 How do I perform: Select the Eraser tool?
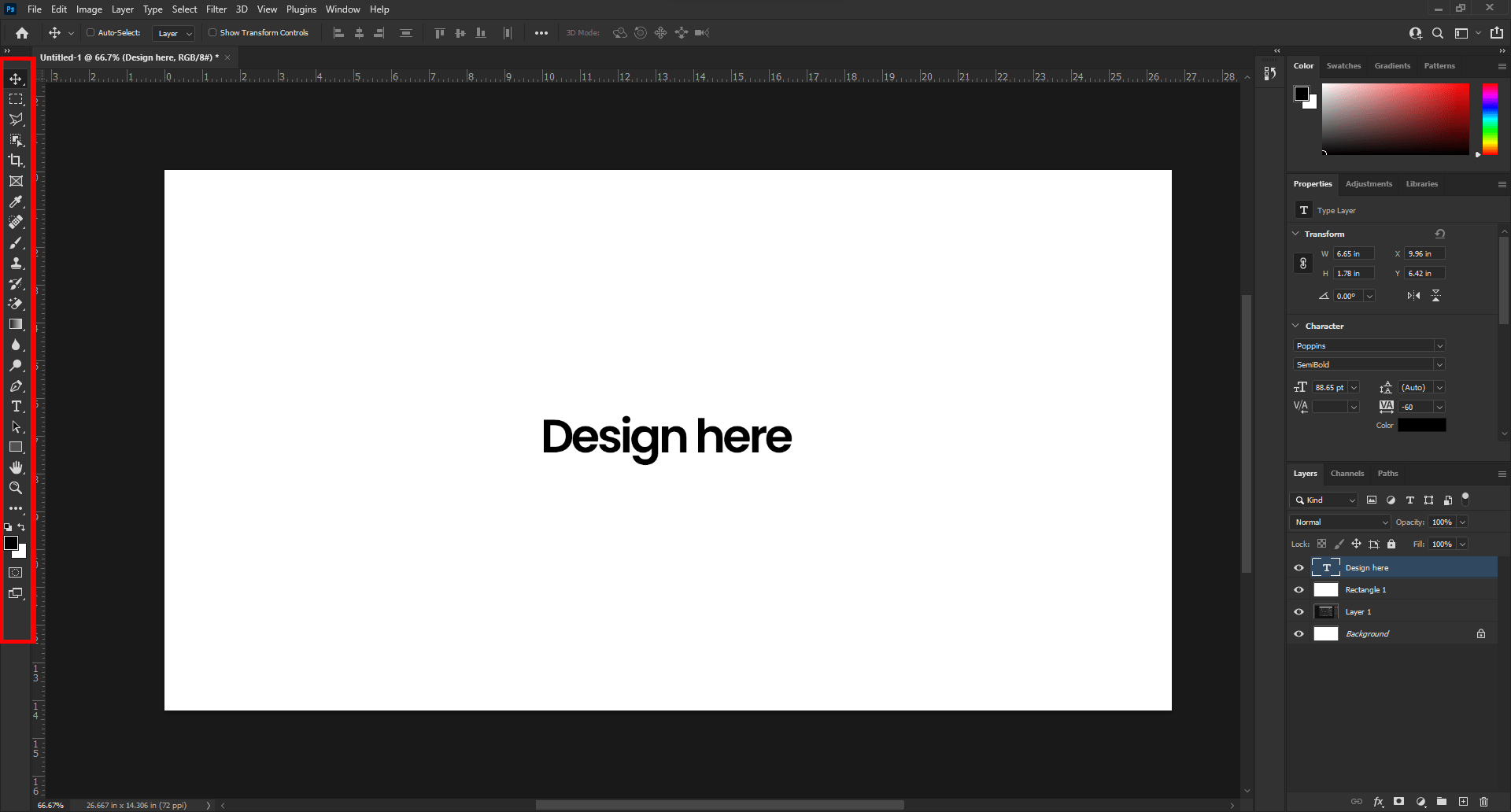point(16,304)
